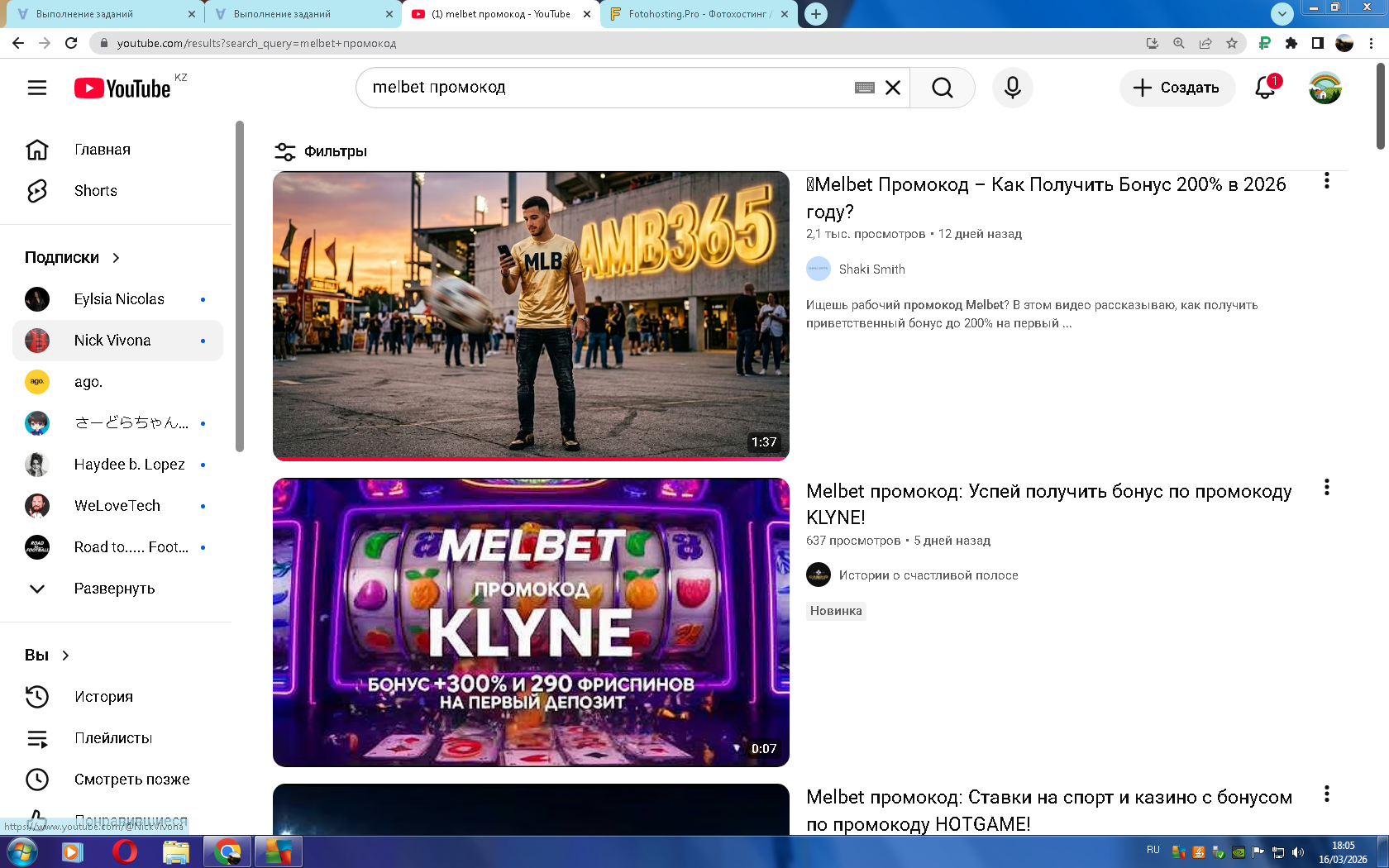Open the Shaki Smith channel link

tap(871, 269)
